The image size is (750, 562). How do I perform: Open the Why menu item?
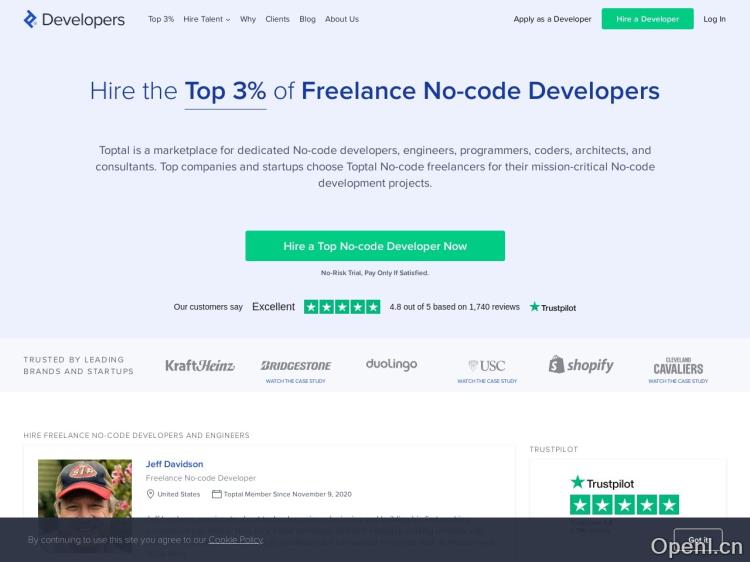tap(248, 19)
